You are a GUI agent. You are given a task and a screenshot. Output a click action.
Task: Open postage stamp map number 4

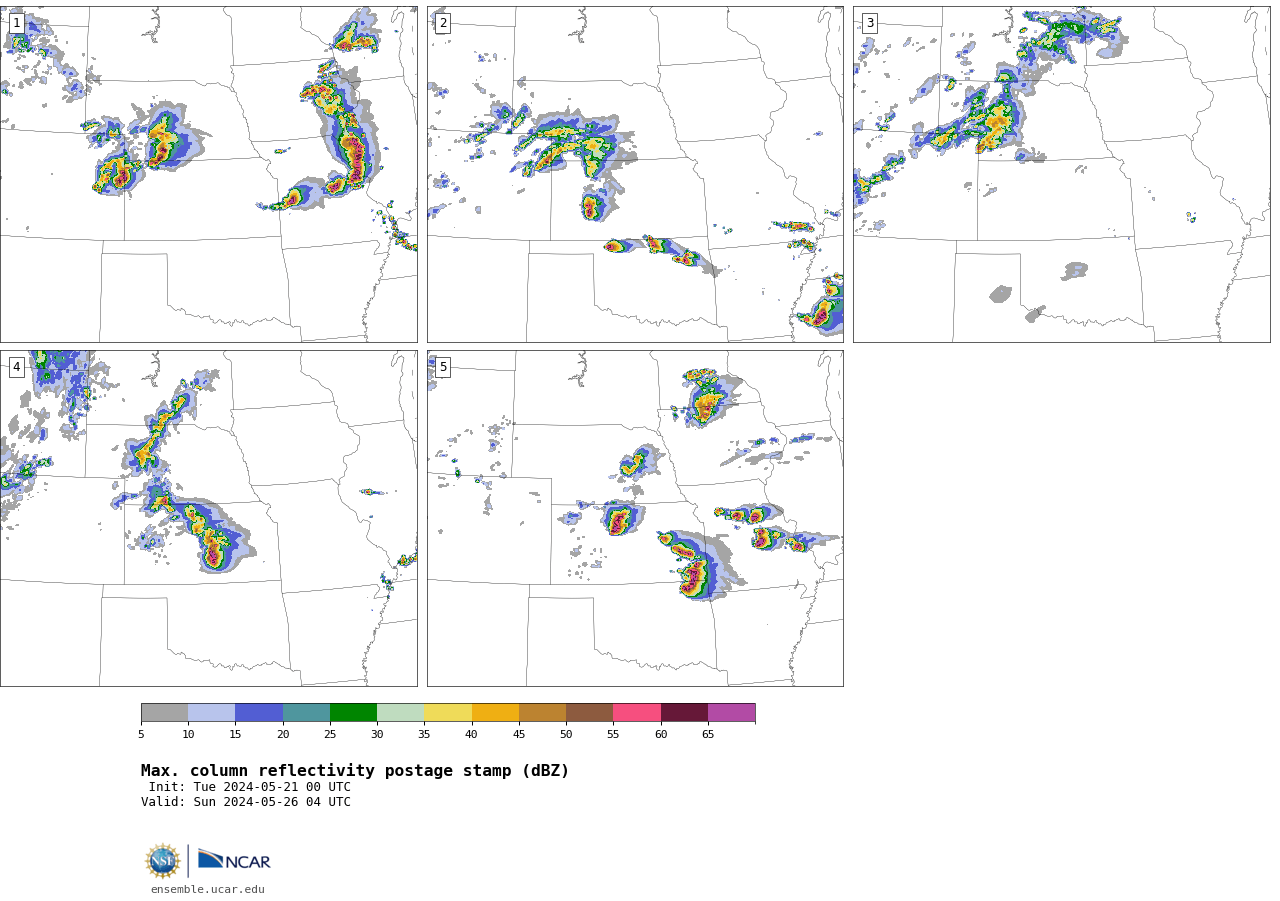coord(209,518)
